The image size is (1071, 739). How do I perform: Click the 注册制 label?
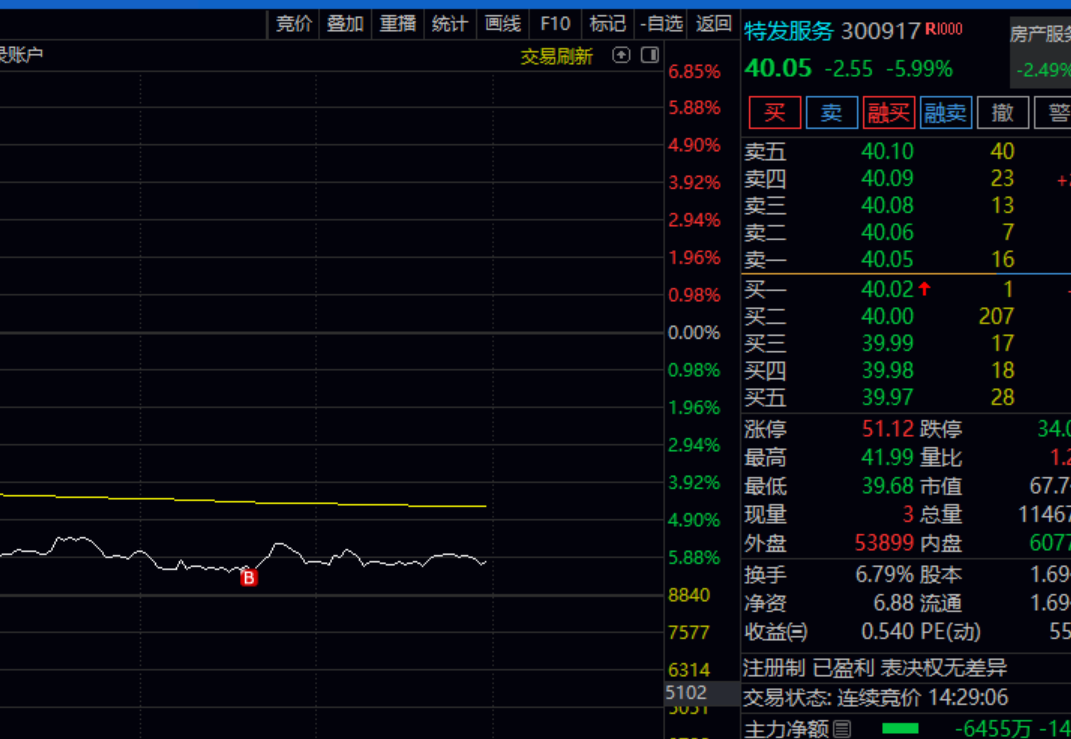coord(774,668)
